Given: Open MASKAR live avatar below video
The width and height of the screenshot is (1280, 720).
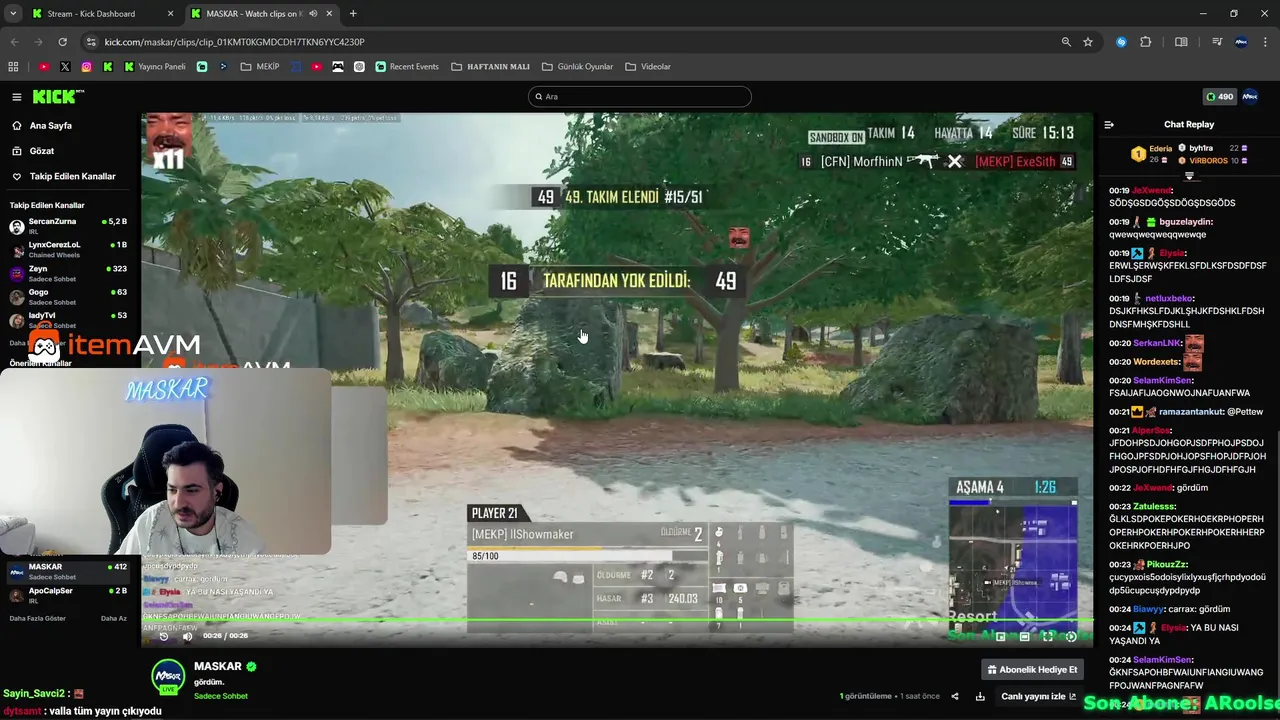Looking at the screenshot, I should tap(168, 677).
